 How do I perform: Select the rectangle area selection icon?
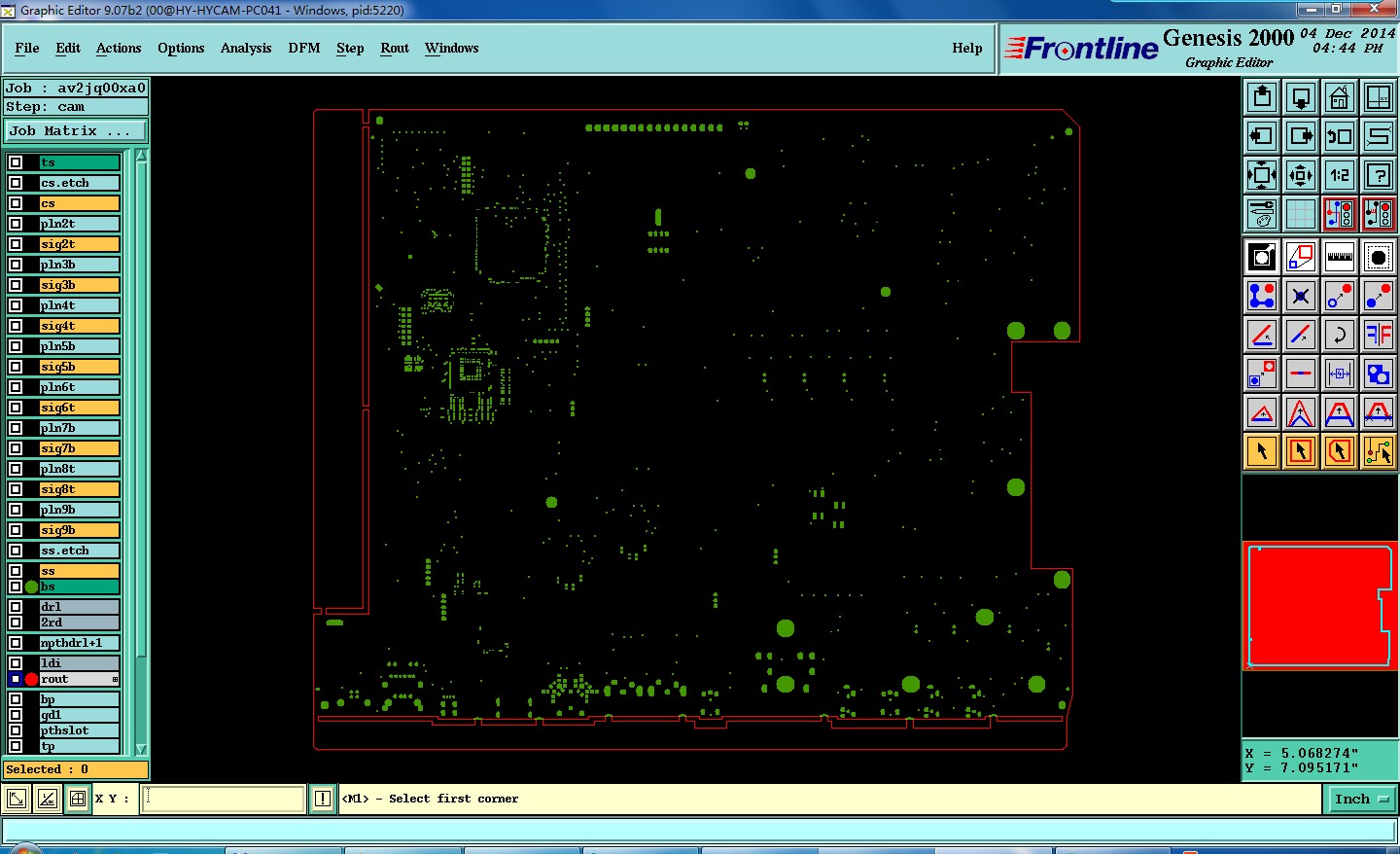1301,451
